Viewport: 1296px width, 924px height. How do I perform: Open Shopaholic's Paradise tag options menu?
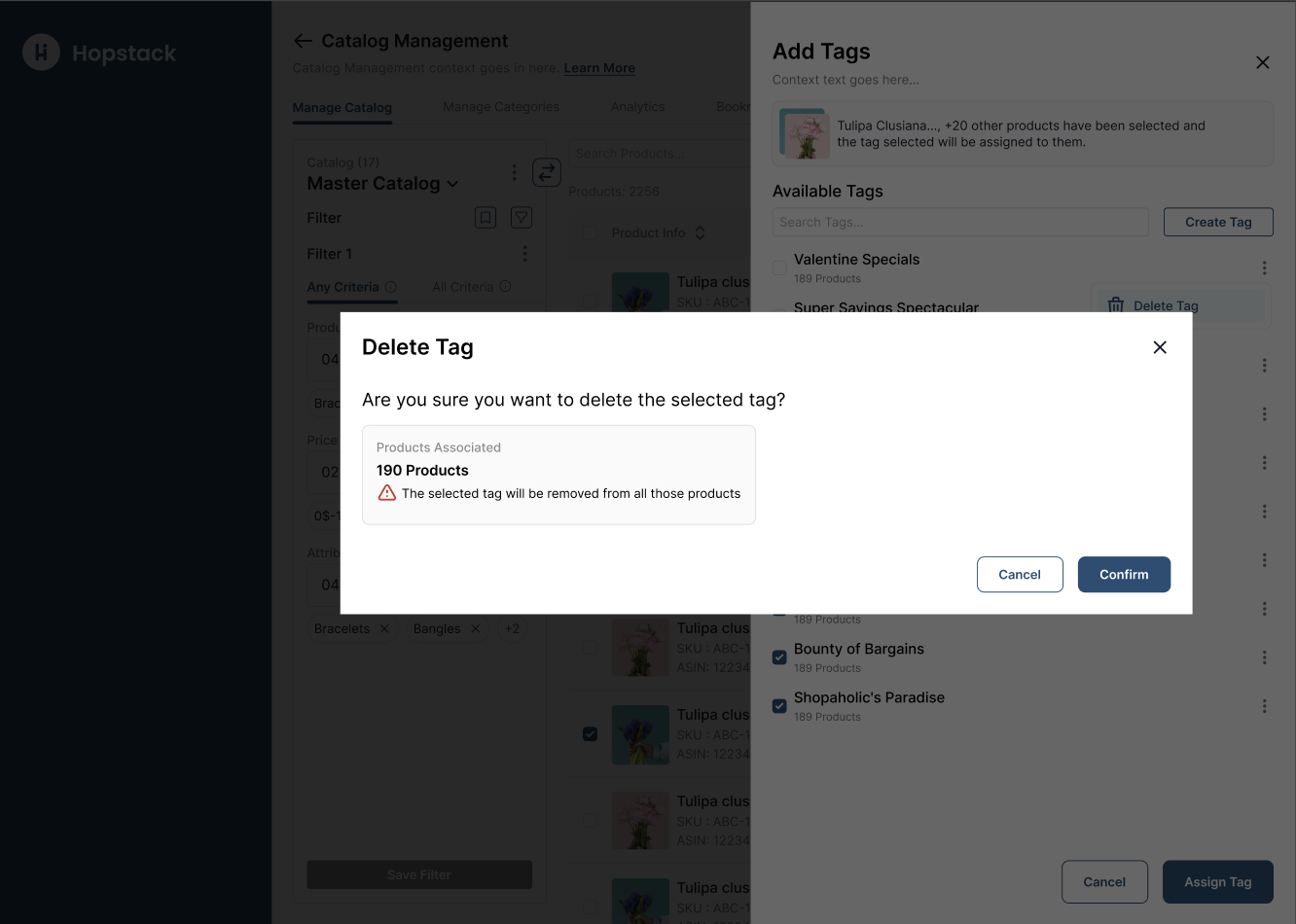(1264, 706)
